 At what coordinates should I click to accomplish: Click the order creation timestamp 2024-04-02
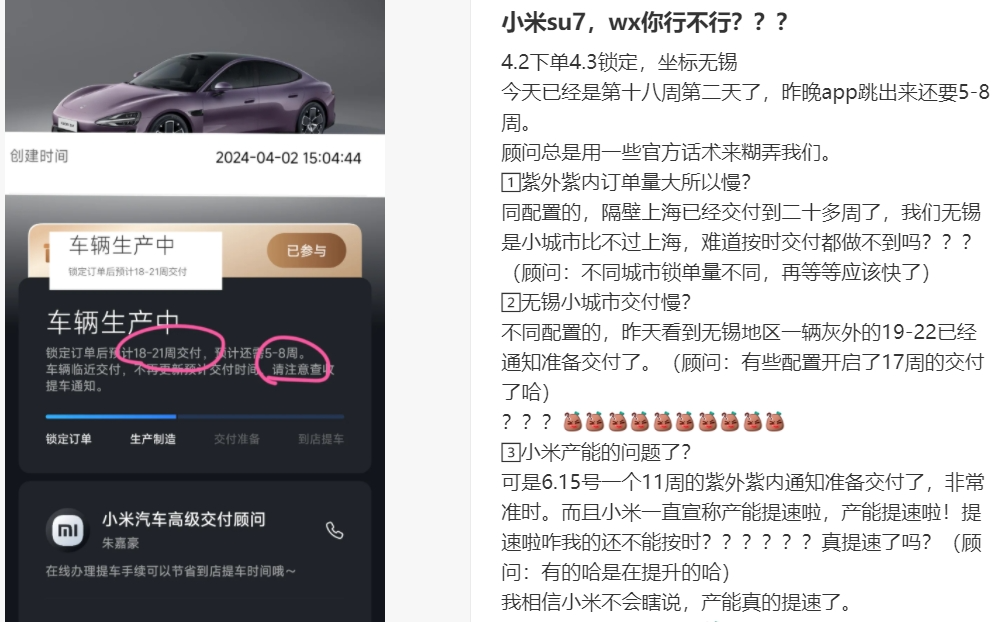point(288,158)
